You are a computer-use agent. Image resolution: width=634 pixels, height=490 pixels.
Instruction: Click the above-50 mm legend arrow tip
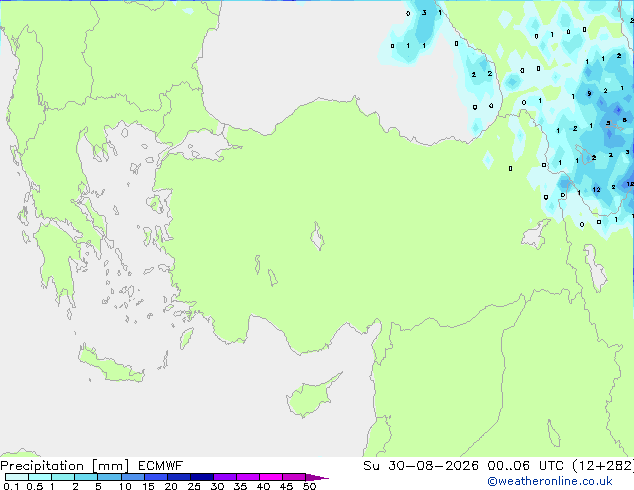(317, 477)
